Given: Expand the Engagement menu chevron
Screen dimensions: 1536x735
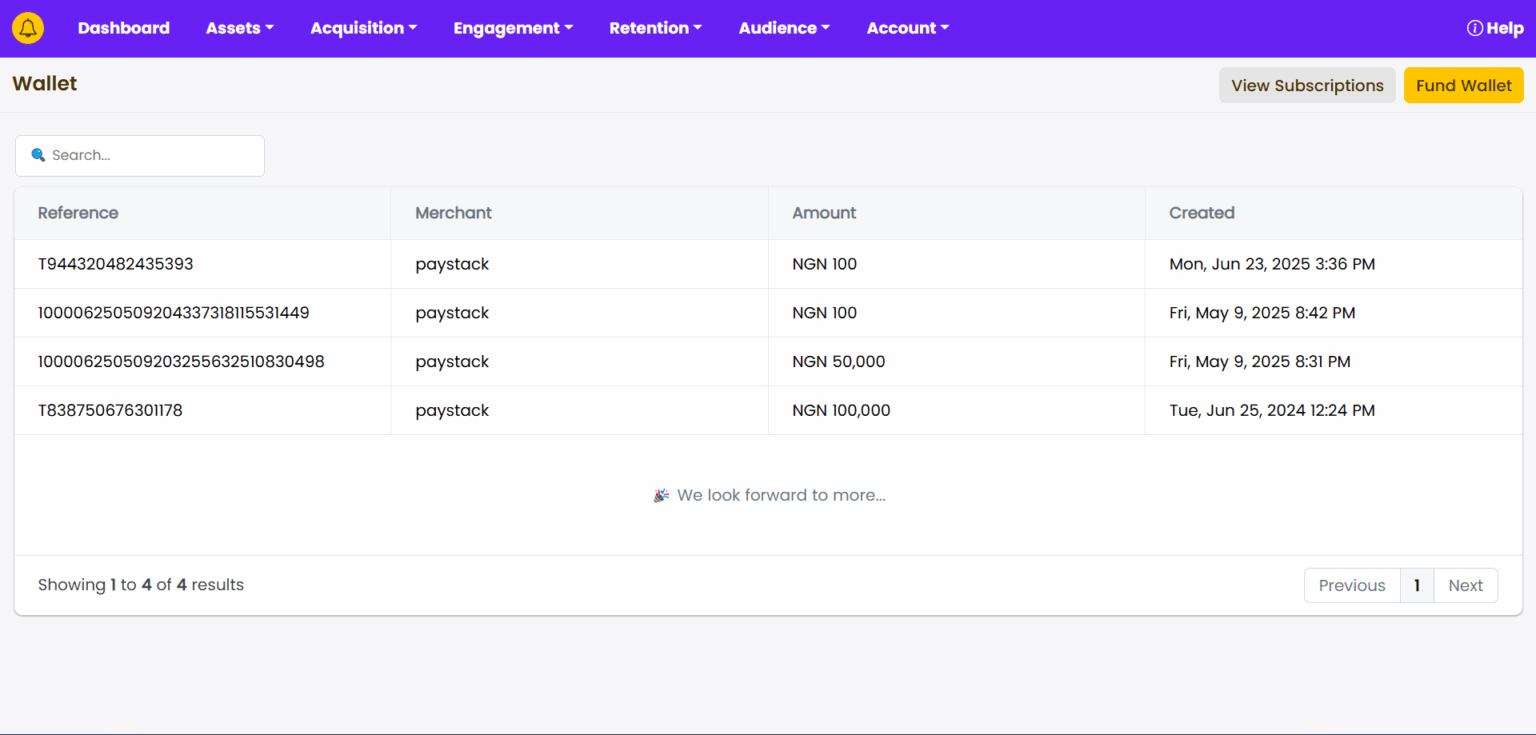Looking at the screenshot, I should pos(570,28).
